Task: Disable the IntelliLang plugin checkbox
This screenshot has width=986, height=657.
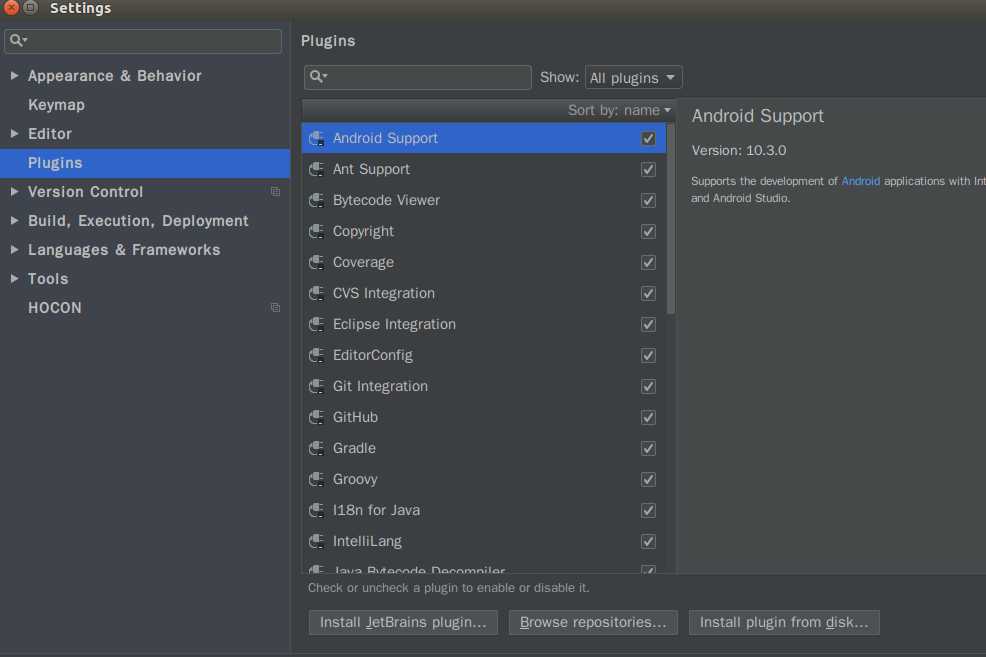Action: pos(648,541)
